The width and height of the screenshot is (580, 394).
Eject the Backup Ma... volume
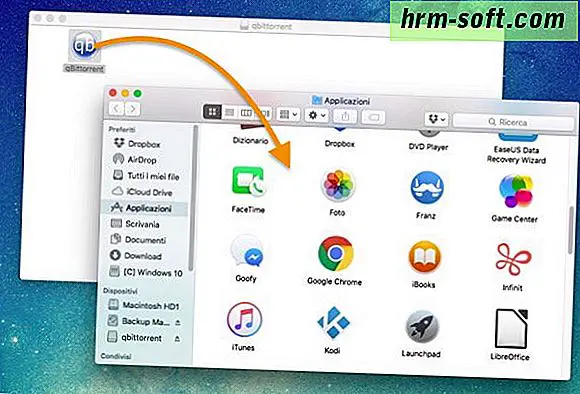[x=178, y=323]
